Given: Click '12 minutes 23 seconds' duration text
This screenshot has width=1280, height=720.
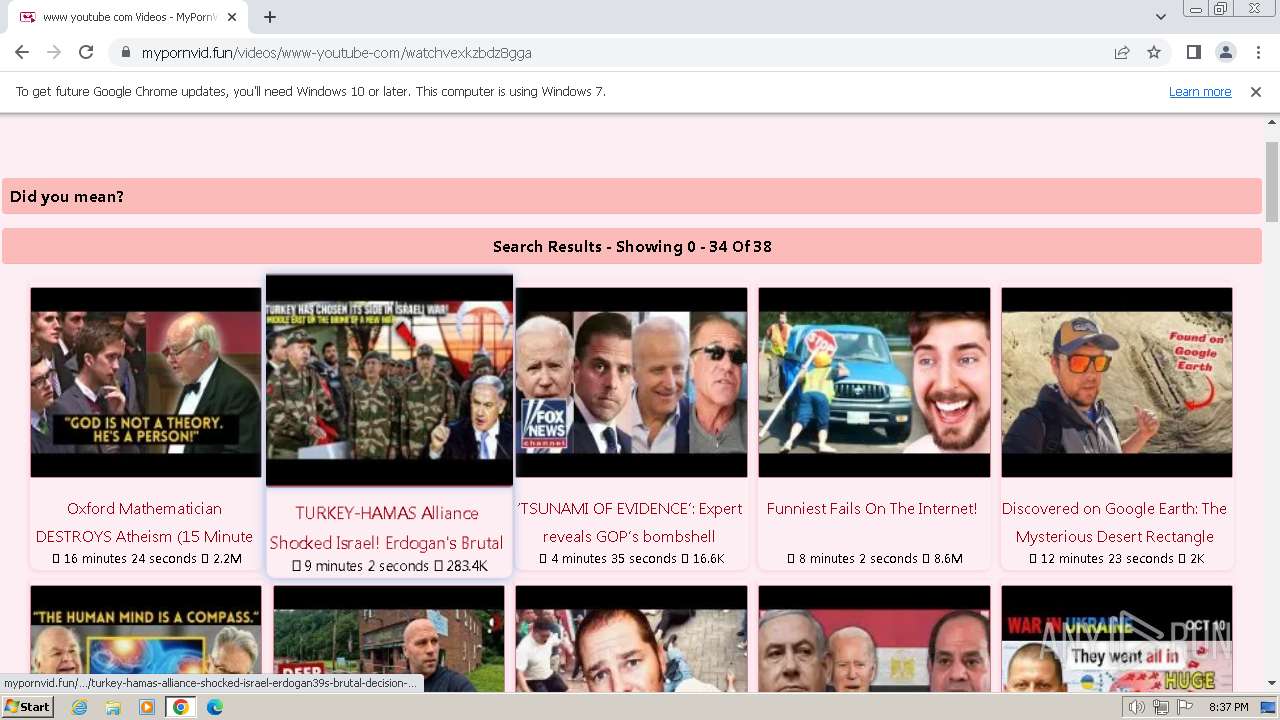Looking at the screenshot, I should [1107, 559].
